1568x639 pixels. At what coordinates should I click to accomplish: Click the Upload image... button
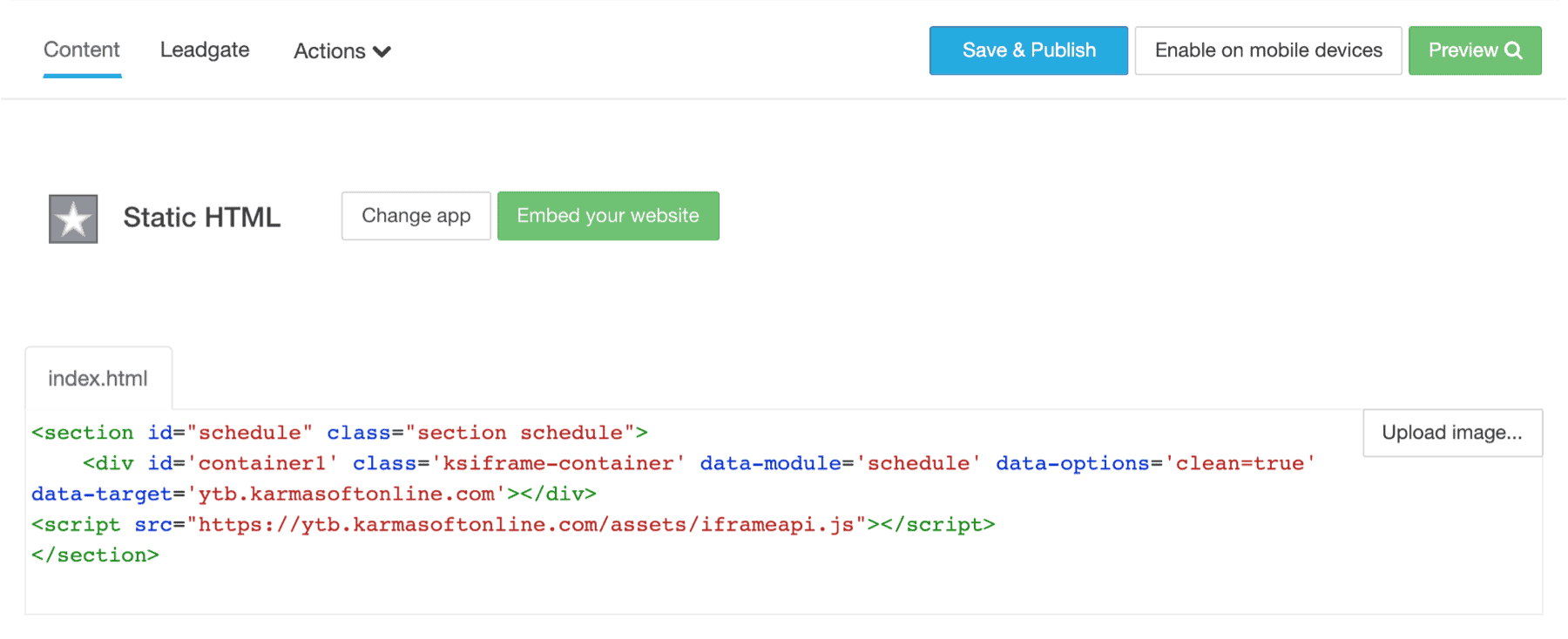(x=1452, y=433)
